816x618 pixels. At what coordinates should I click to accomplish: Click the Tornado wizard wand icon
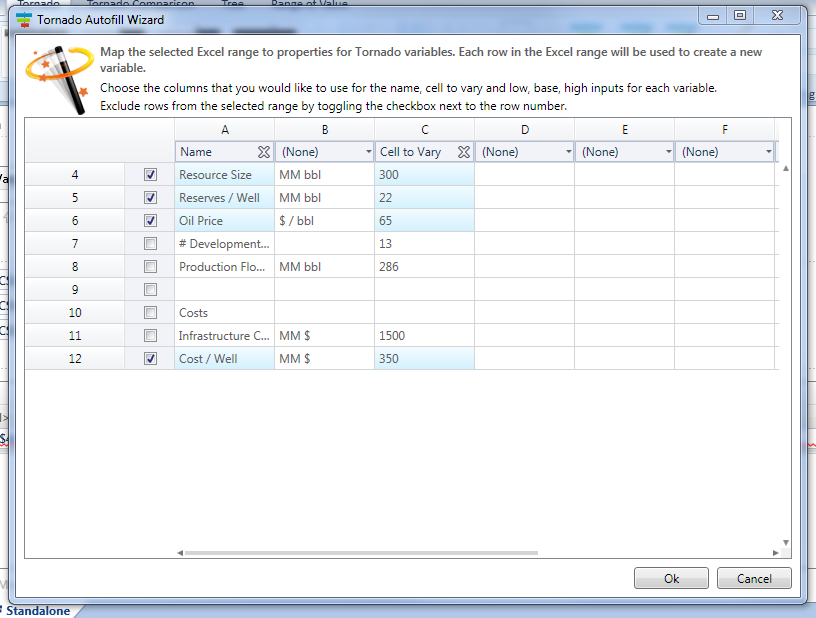[x=56, y=74]
